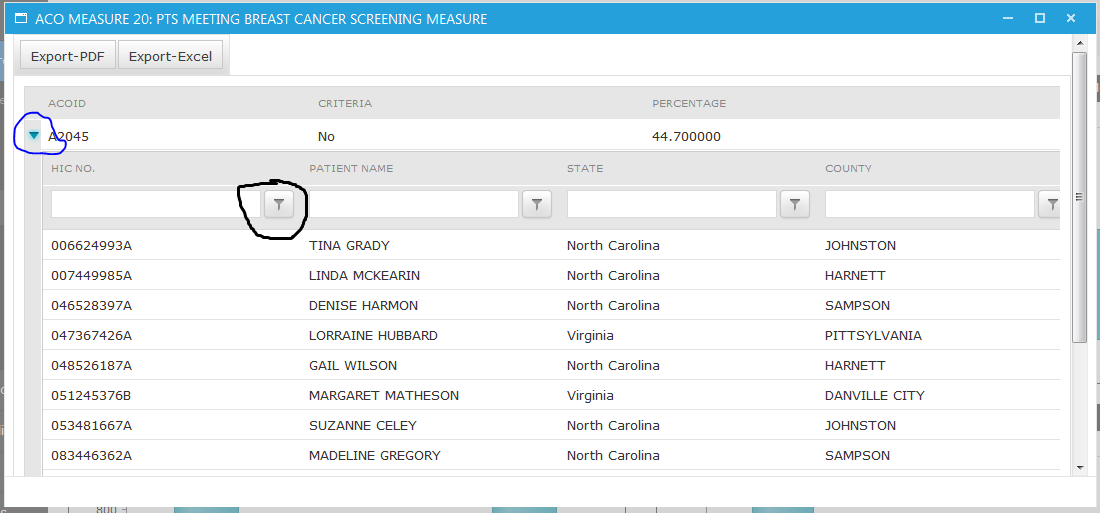Click the County column filter icon
1100x513 pixels.
click(1051, 204)
